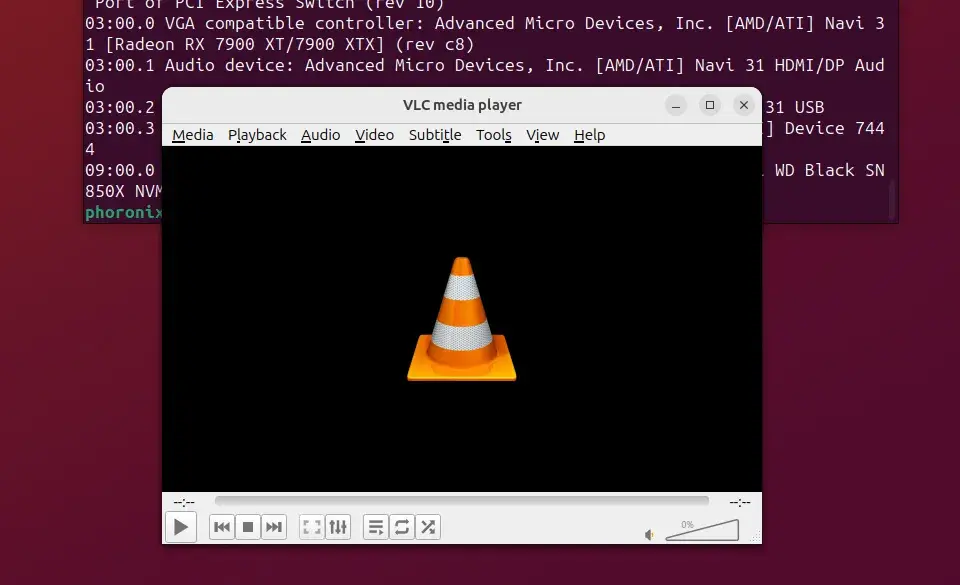Open extended settings equalizer panel
This screenshot has width=960, height=585.
tap(338, 527)
